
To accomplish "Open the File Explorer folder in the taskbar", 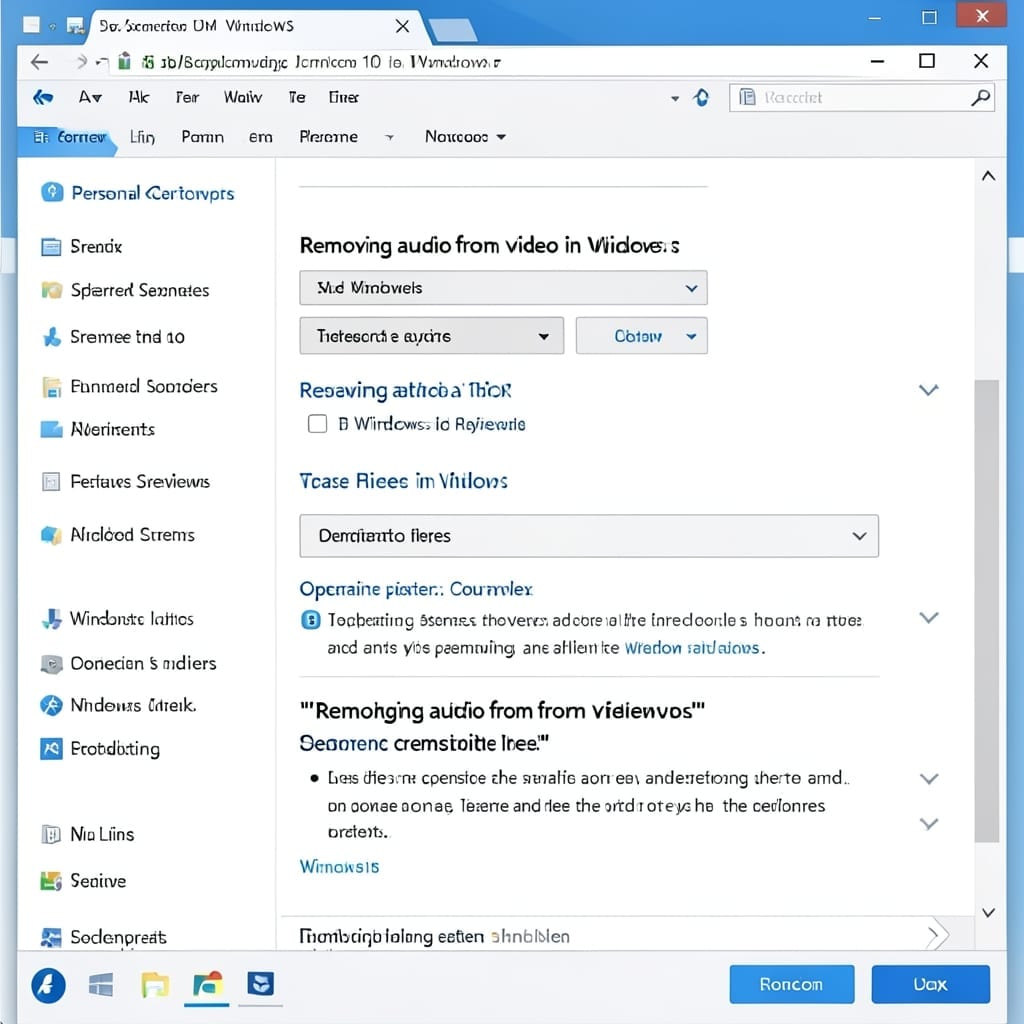I will click(155, 985).
